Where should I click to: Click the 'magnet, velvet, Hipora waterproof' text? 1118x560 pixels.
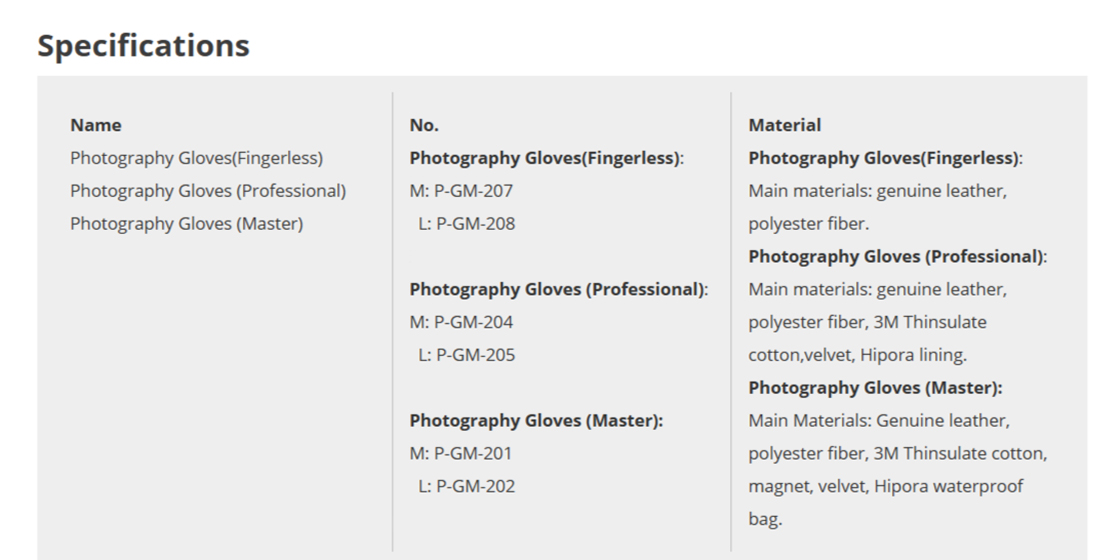coord(886,487)
